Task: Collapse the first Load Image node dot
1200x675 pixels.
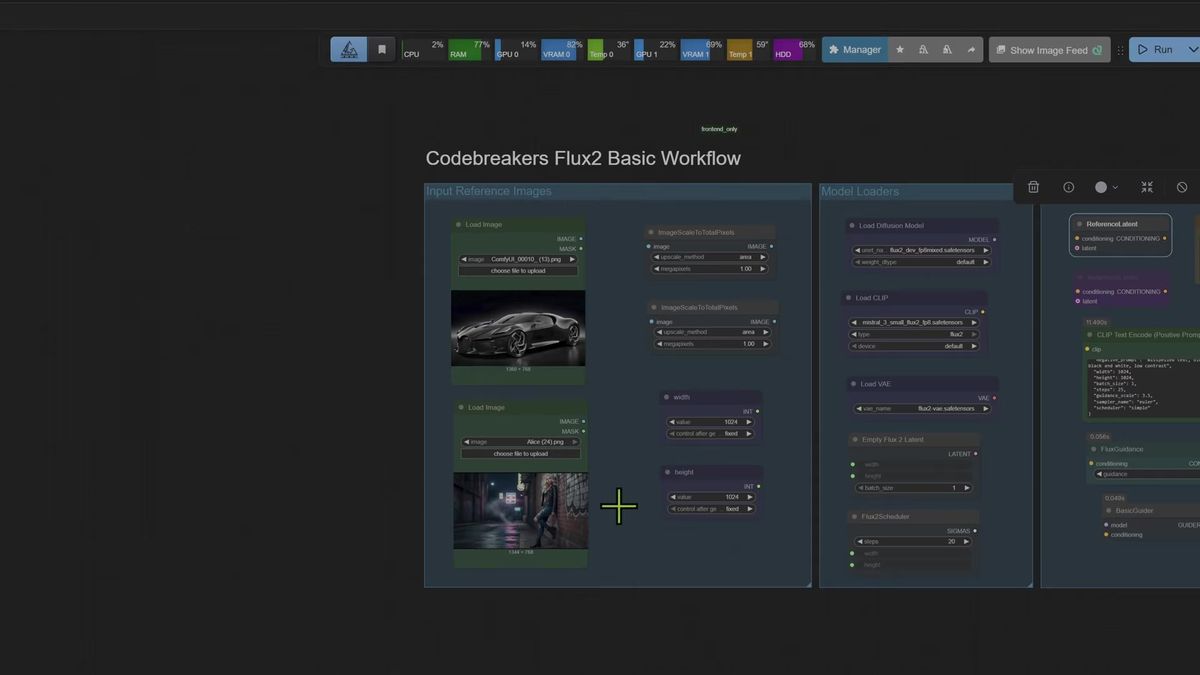Action: tap(458, 225)
